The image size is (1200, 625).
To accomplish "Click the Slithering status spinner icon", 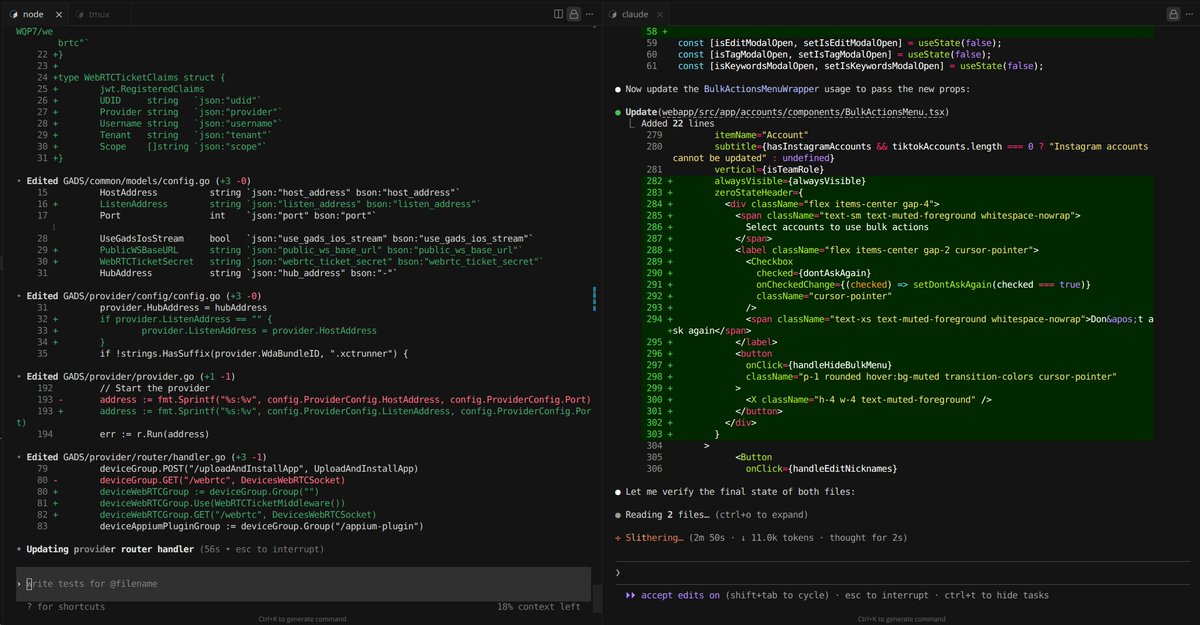I will [x=620, y=537].
